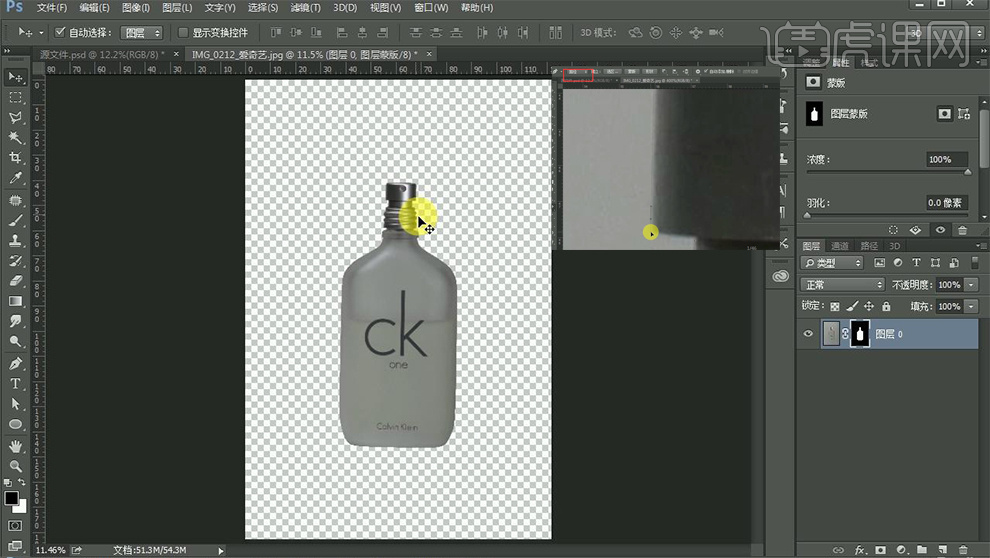This screenshot has height=558, width=990.
Task: Click apply mask icon in Properties
Action: (915, 230)
